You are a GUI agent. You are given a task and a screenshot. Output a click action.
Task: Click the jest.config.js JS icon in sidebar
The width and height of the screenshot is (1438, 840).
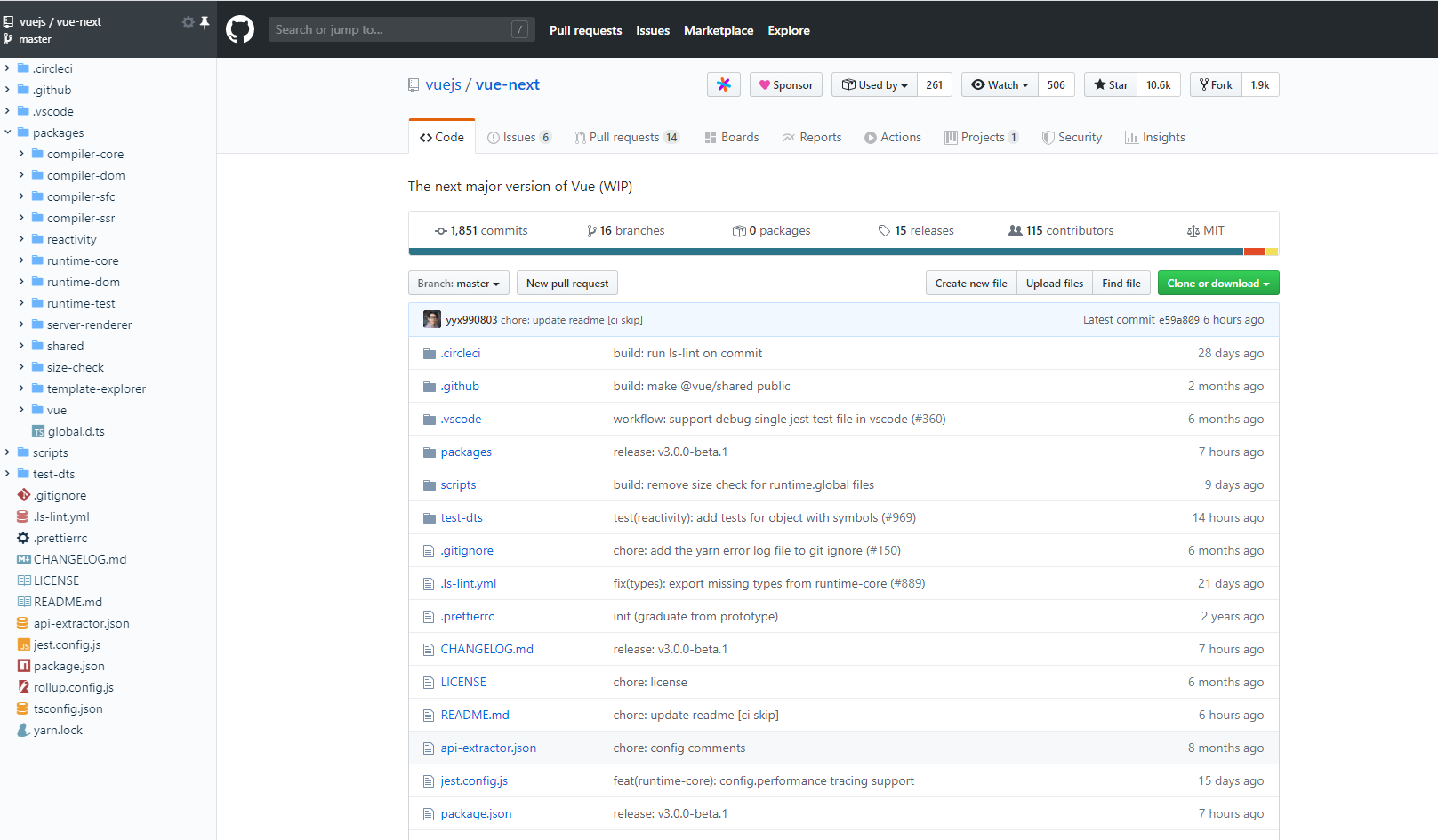coord(24,644)
